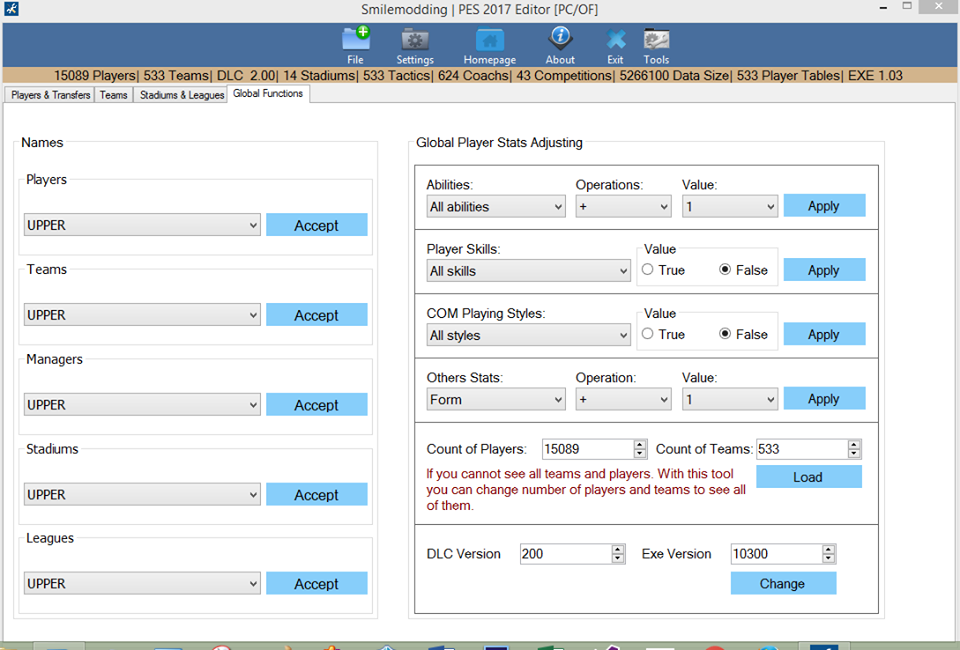Switch to Players & Transfers tab
This screenshot has height=650, width=960.
(50, 95)
